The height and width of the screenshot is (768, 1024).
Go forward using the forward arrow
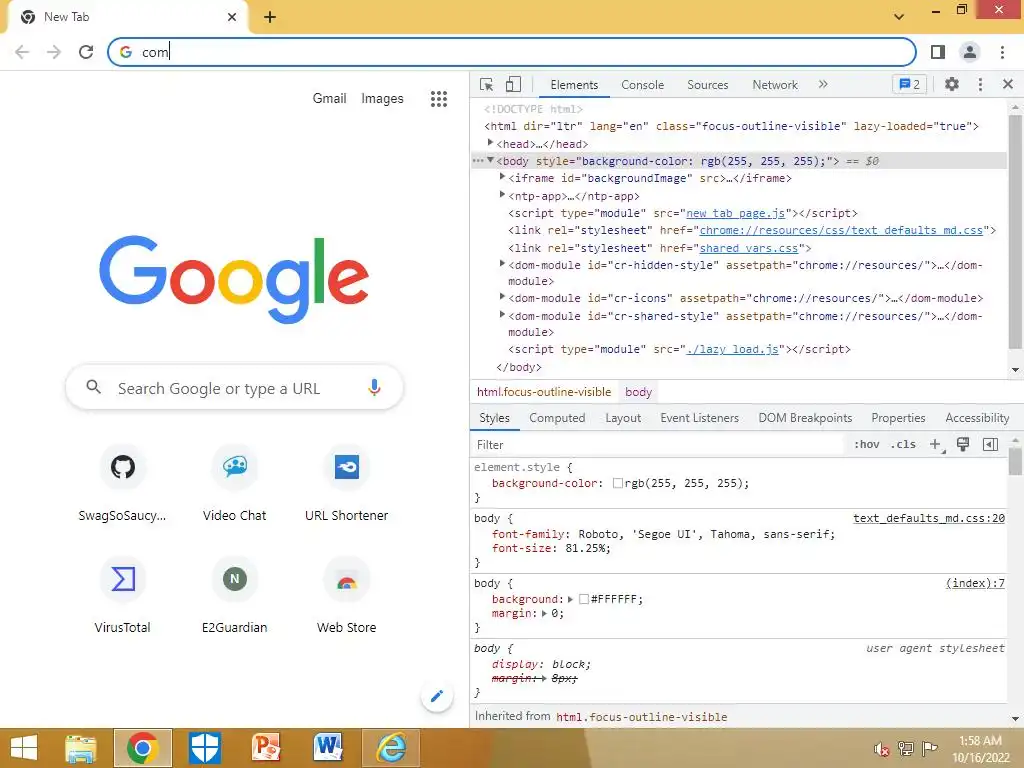[x=54, y=52]
